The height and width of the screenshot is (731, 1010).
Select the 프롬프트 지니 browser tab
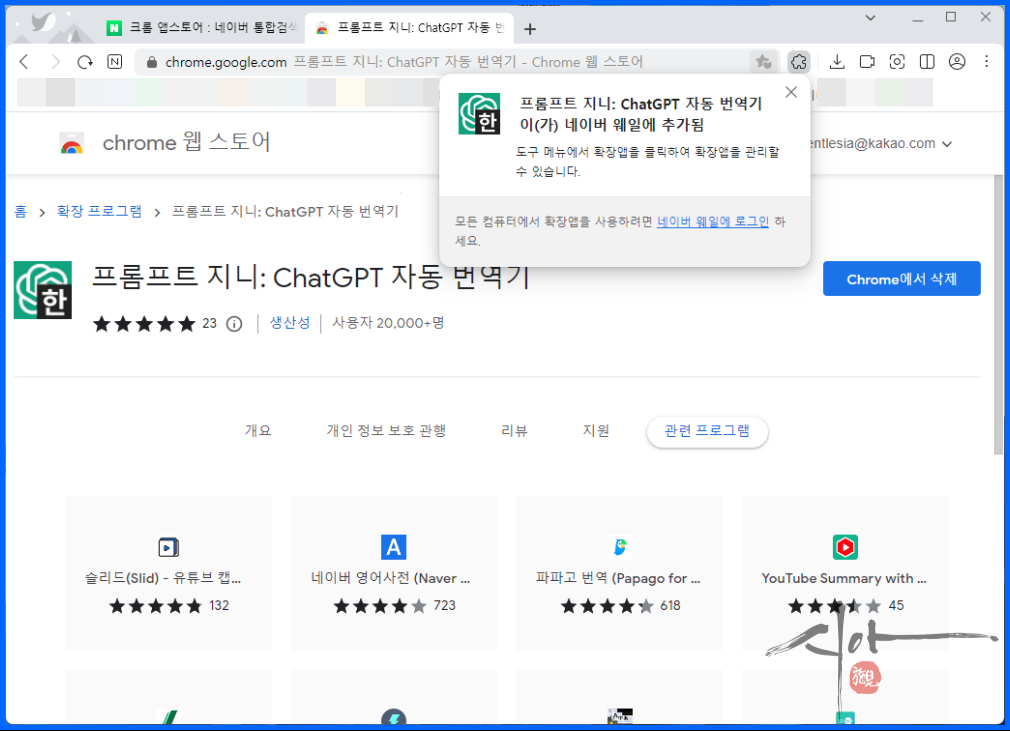410,28
